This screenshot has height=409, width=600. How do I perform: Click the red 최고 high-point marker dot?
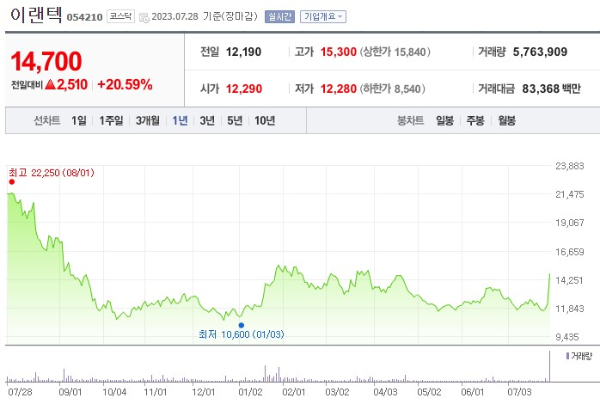[x=12, y=182]
